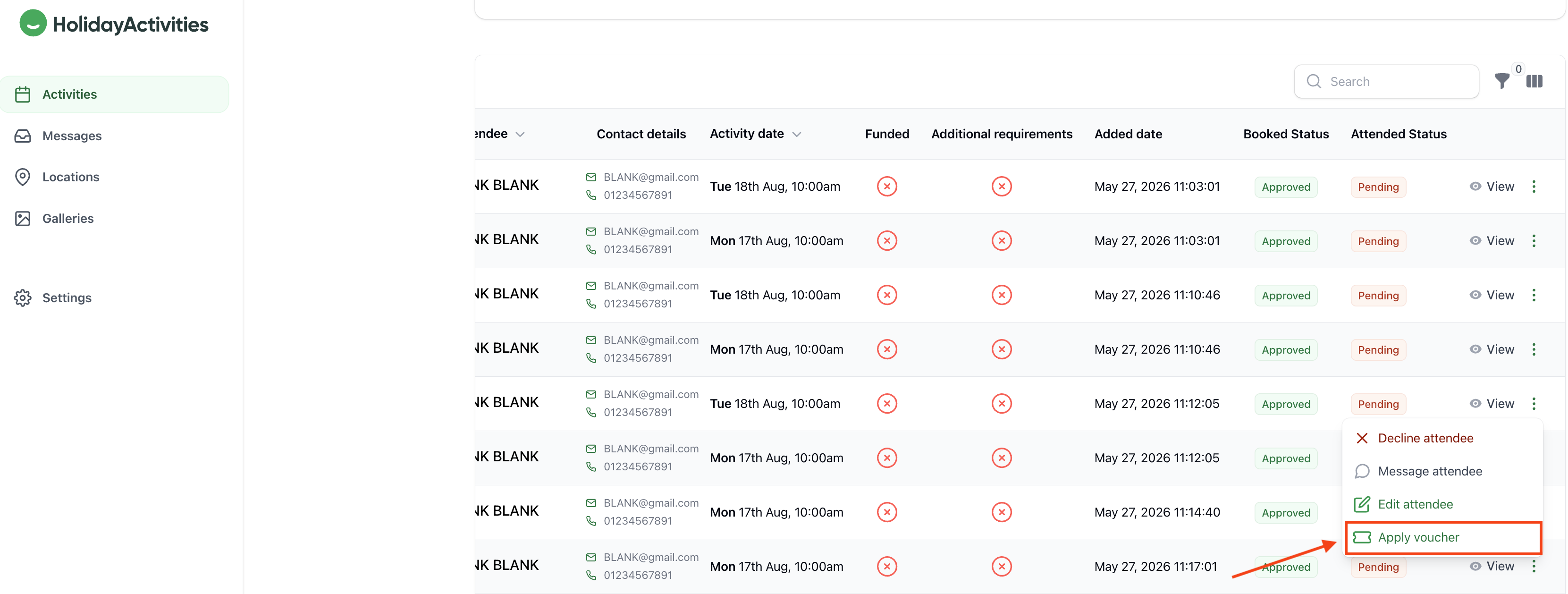The image size is (1568, 594).
Task: Click Additional requirements X in Tue 18th row added 11:03:01
Action: [1001, 187]
